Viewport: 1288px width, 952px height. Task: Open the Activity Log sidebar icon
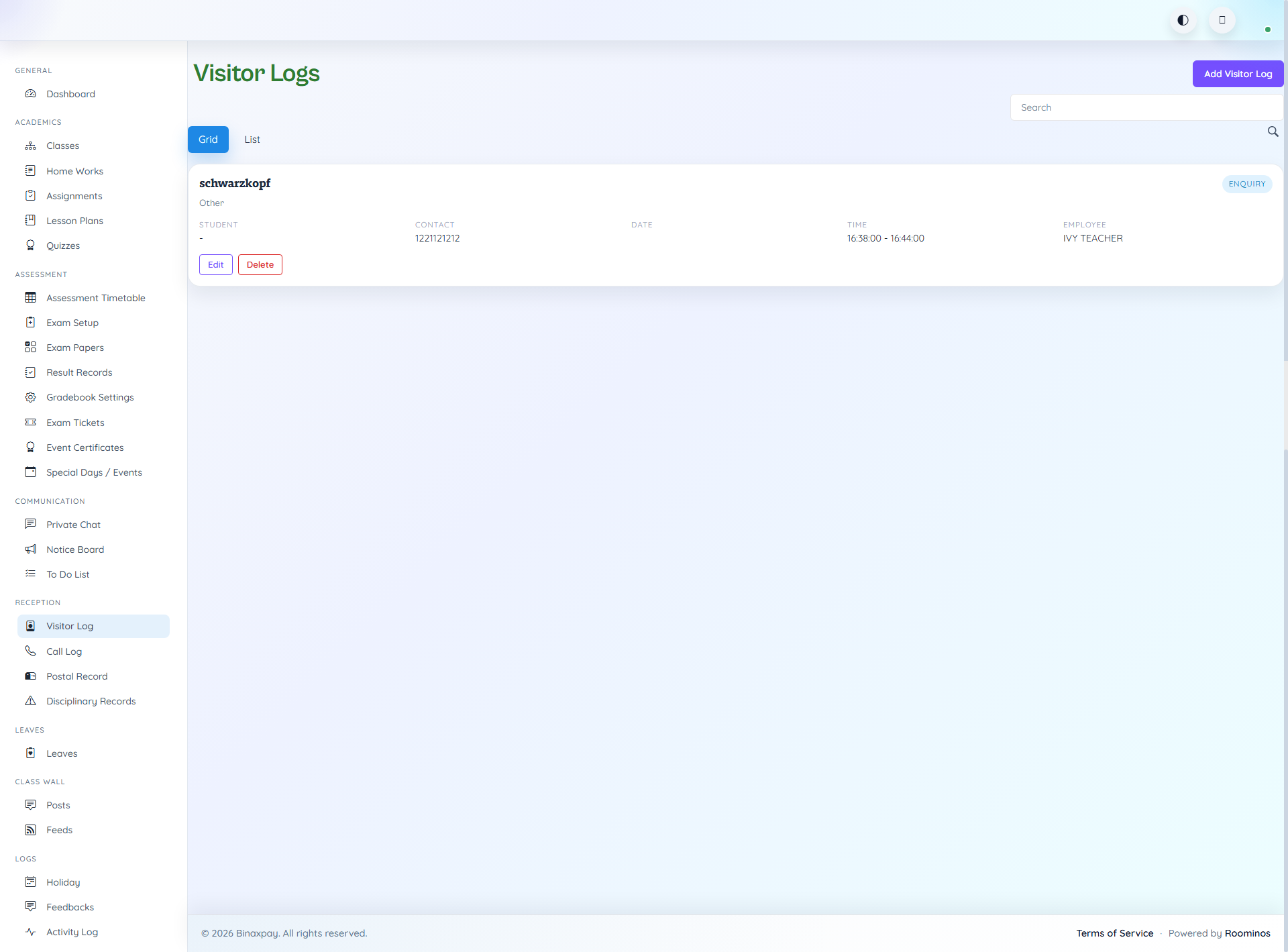[31, 932]
